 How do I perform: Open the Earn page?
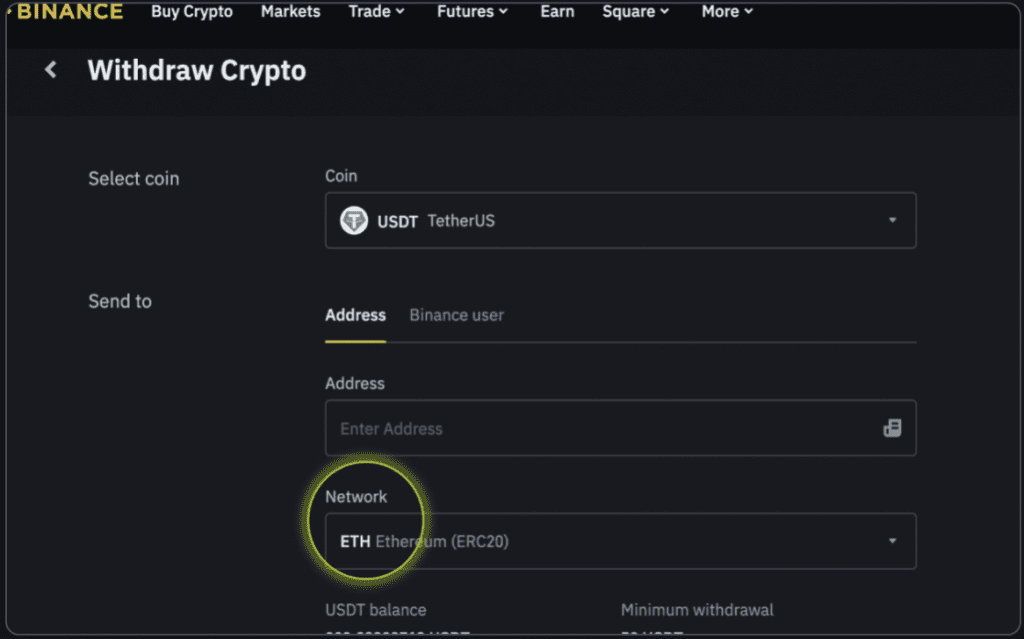tap(557, 12)
